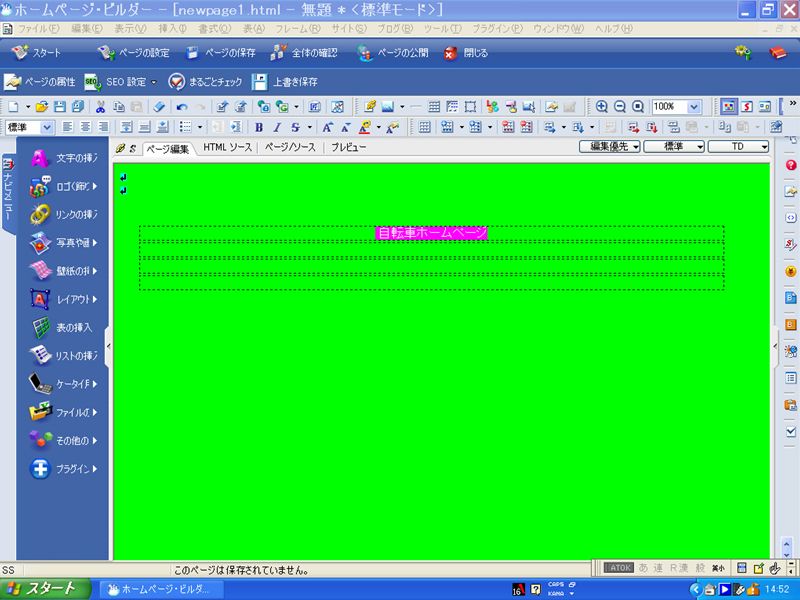Open 文字の挿入 in the navigation menu
The image size is (800, 600).
coord(64,158)
